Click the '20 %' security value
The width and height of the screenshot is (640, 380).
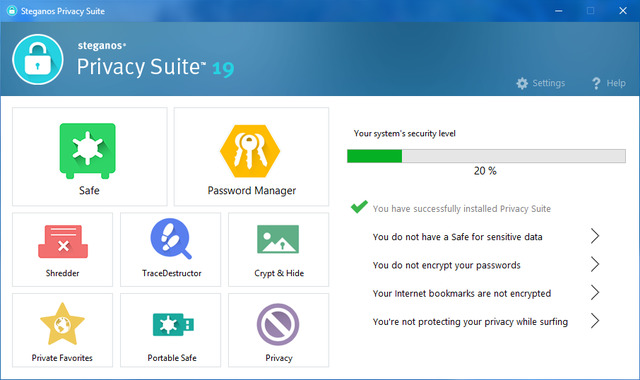(485, 171)
